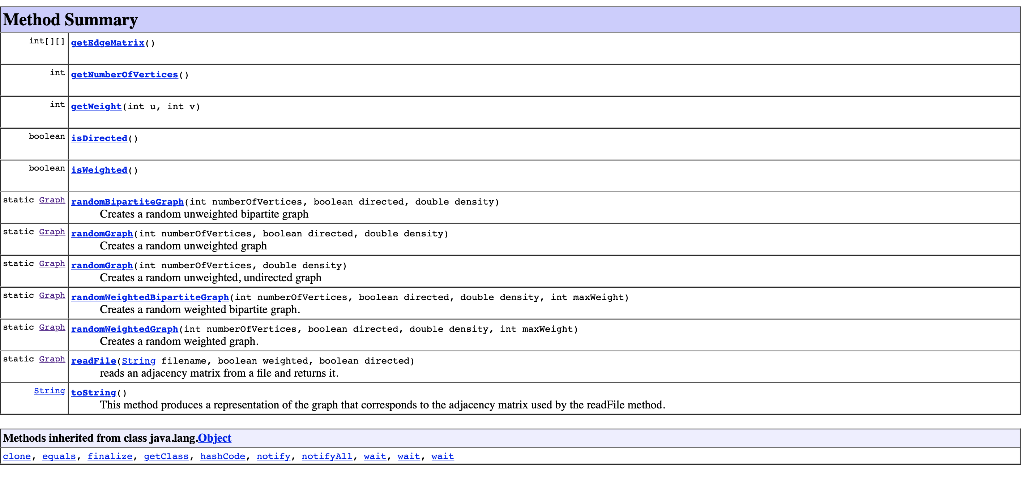
Task: Open the getNumberOfVertices method link
Action: [x=125, y=74]
